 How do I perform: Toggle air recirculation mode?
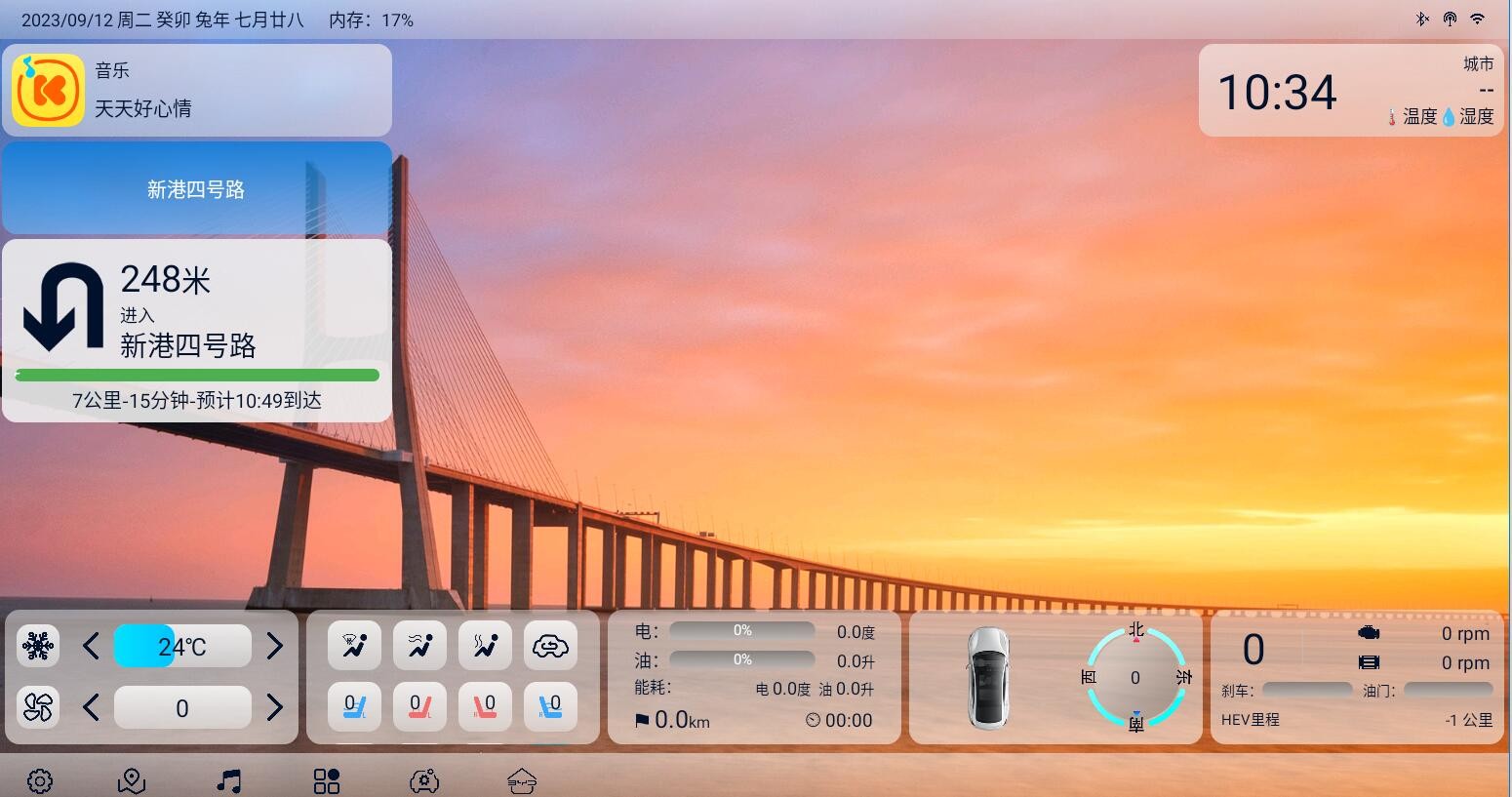pyautogui.click(x=550, y=646)
